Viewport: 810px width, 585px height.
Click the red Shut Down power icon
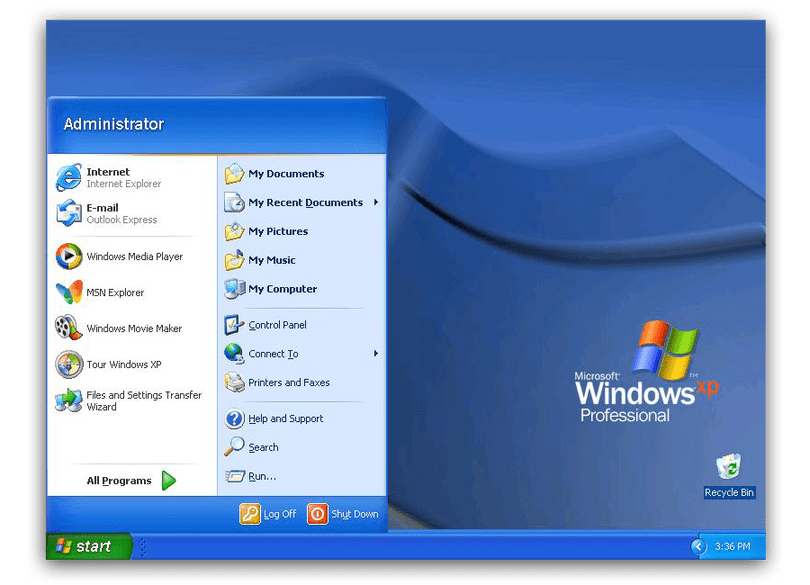[318, 514]
